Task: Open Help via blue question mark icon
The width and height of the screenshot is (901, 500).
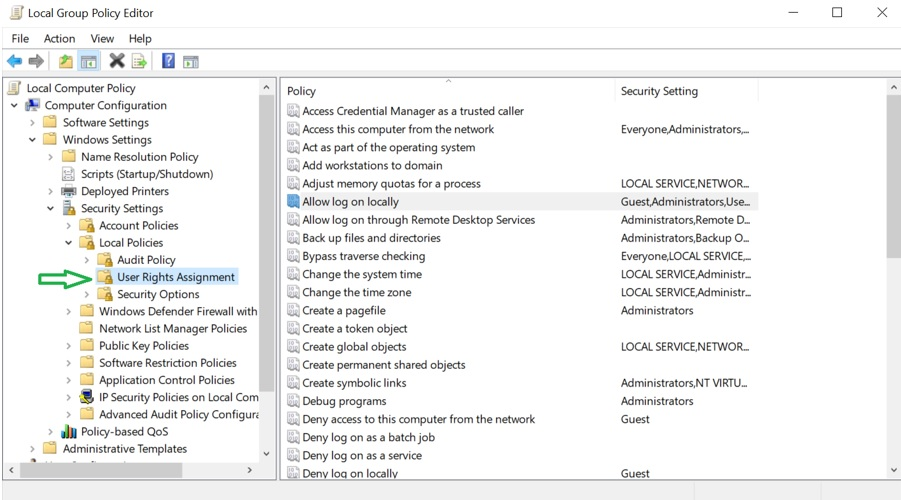Action: [x=168, y=62]
